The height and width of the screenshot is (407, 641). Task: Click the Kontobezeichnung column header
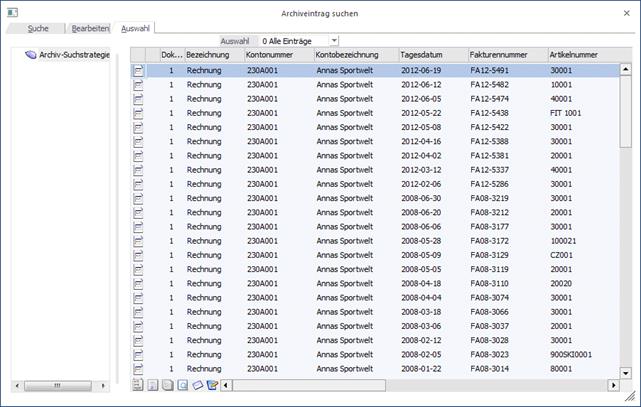pyautogui.click(x=352, y=53)
